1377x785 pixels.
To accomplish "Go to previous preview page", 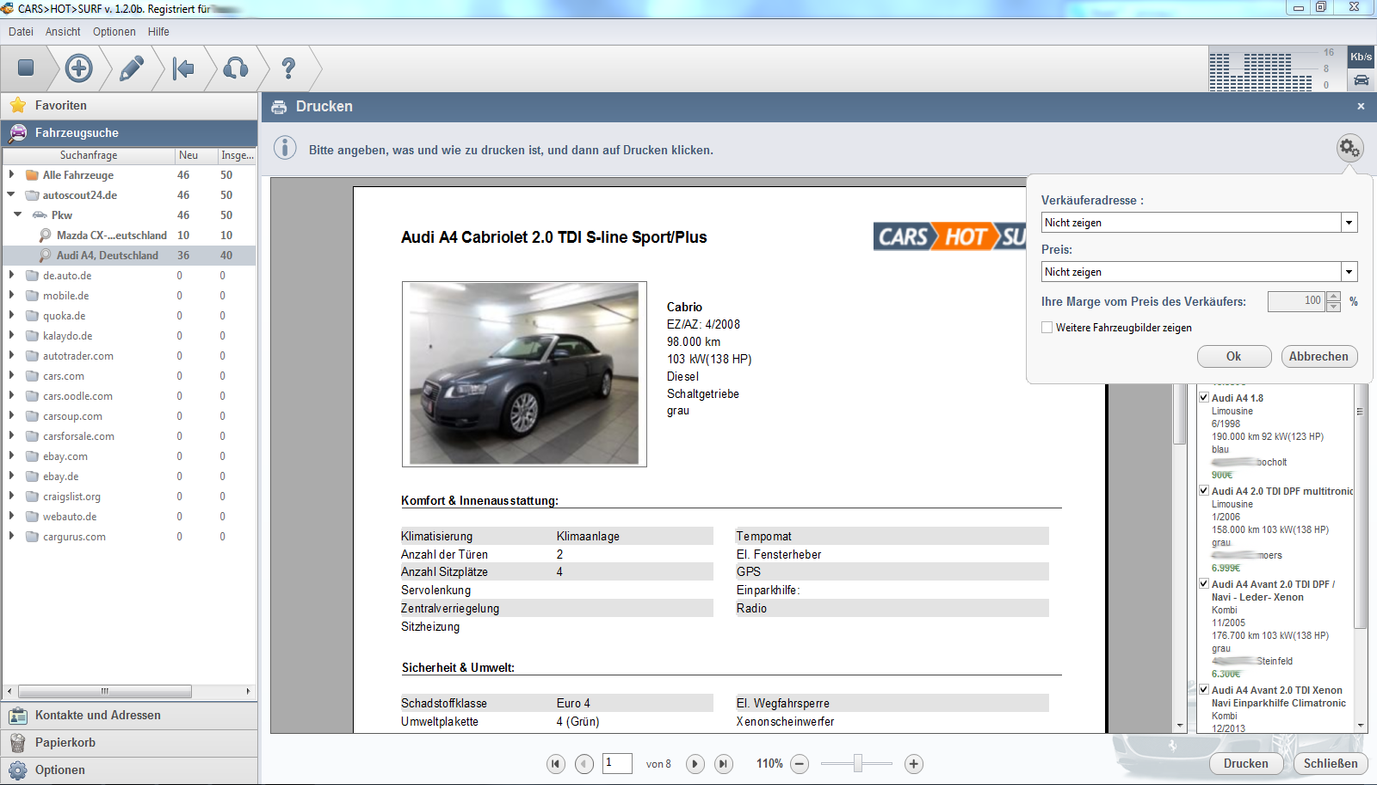I will (585, 764).
